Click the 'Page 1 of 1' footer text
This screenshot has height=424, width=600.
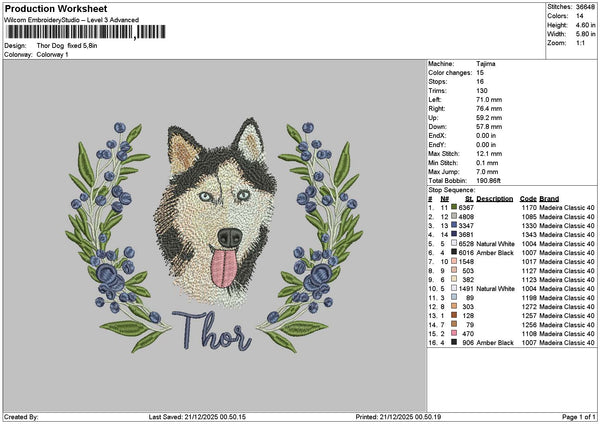click(x=579, y=417)
